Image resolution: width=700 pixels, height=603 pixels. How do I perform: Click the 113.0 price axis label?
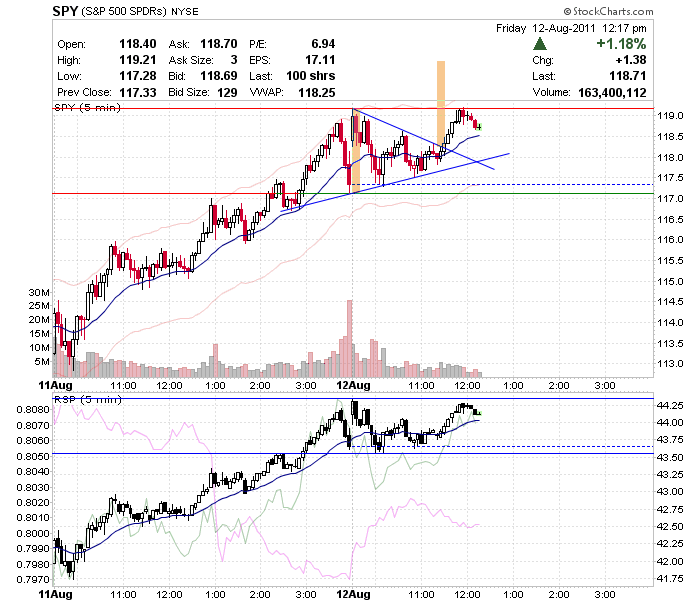point(670,364)
